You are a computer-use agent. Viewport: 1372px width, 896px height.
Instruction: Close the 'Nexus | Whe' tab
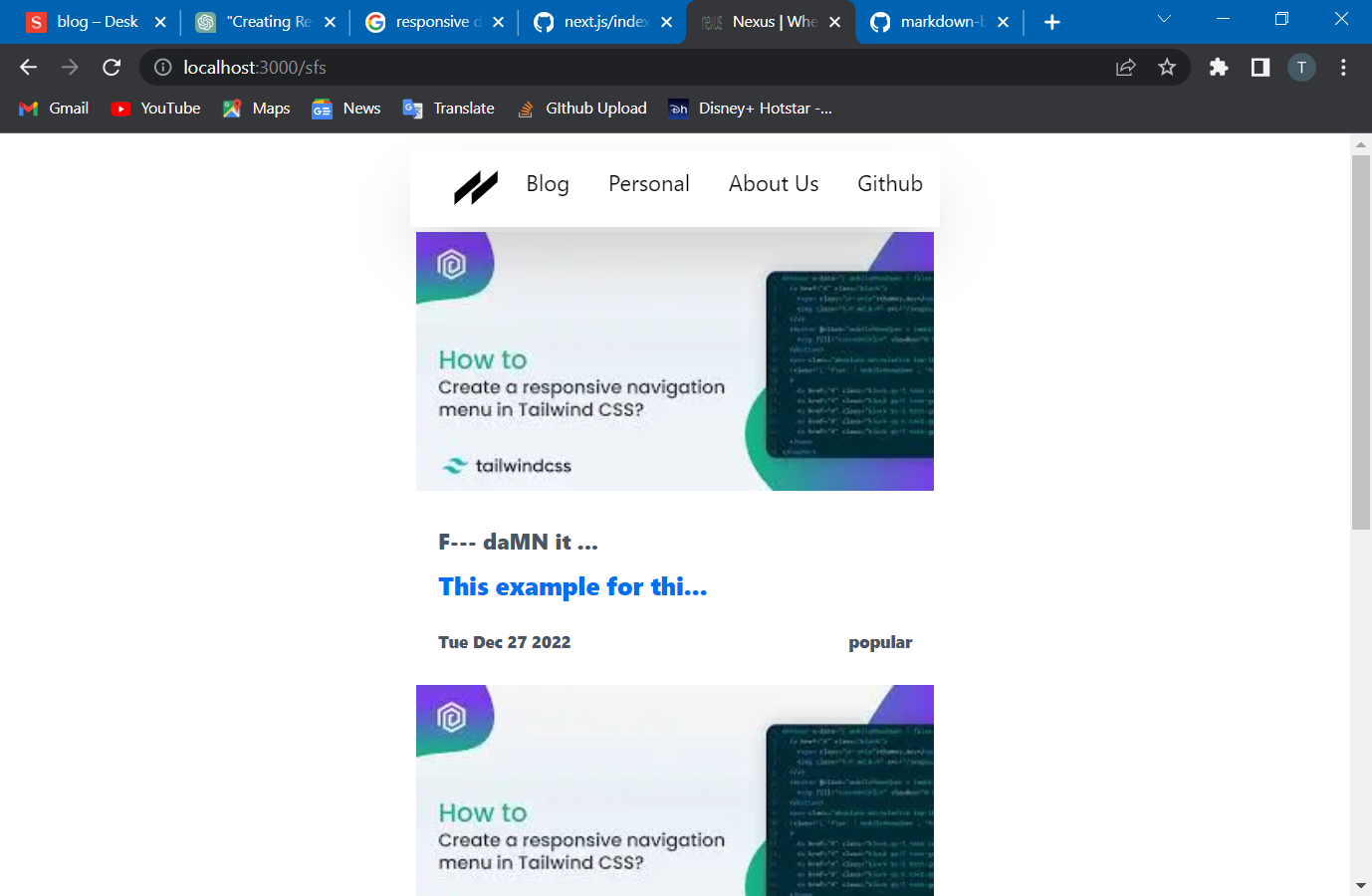coord(834,22)
